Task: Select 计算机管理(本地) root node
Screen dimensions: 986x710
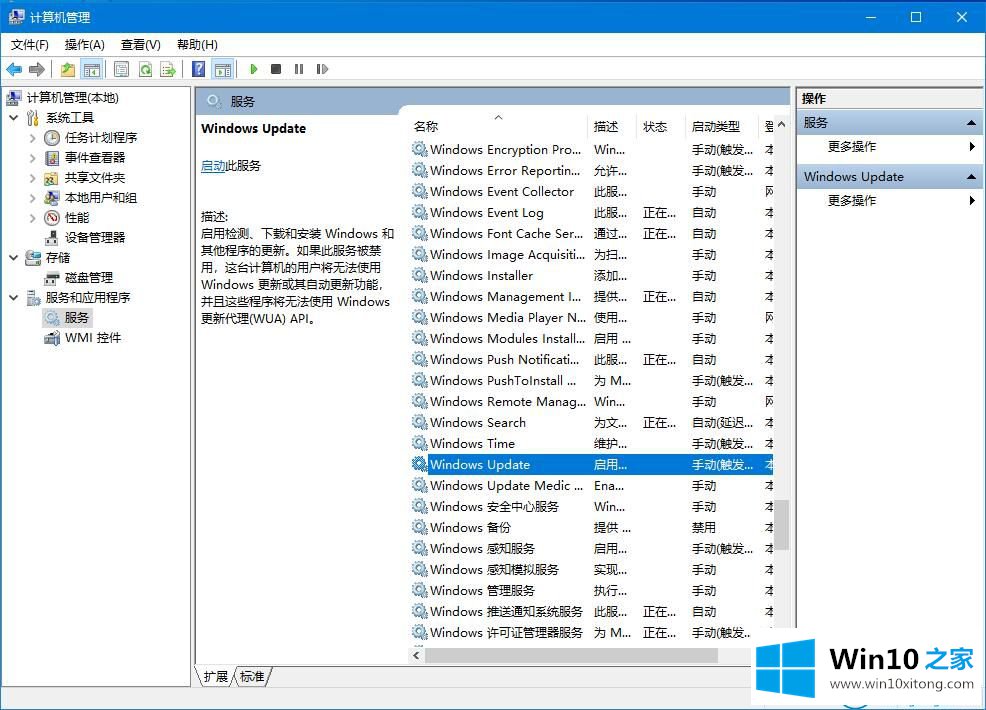Action: 72,97
